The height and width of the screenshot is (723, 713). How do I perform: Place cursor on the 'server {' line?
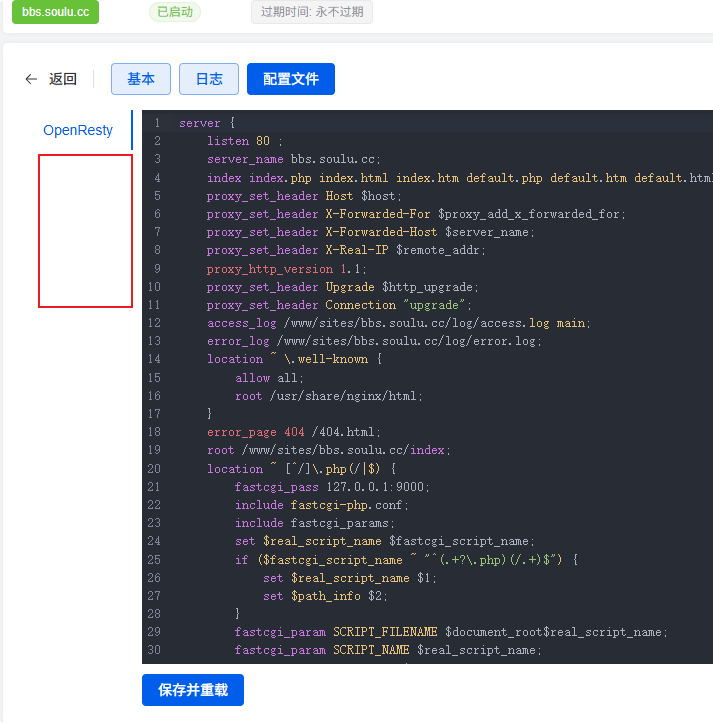tap(207, 123)
